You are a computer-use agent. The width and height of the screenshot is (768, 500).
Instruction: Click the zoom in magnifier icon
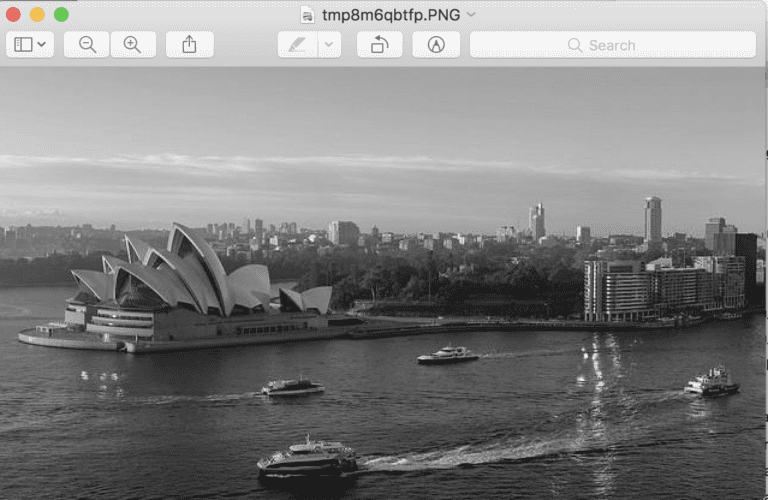[x=133, y=45]
